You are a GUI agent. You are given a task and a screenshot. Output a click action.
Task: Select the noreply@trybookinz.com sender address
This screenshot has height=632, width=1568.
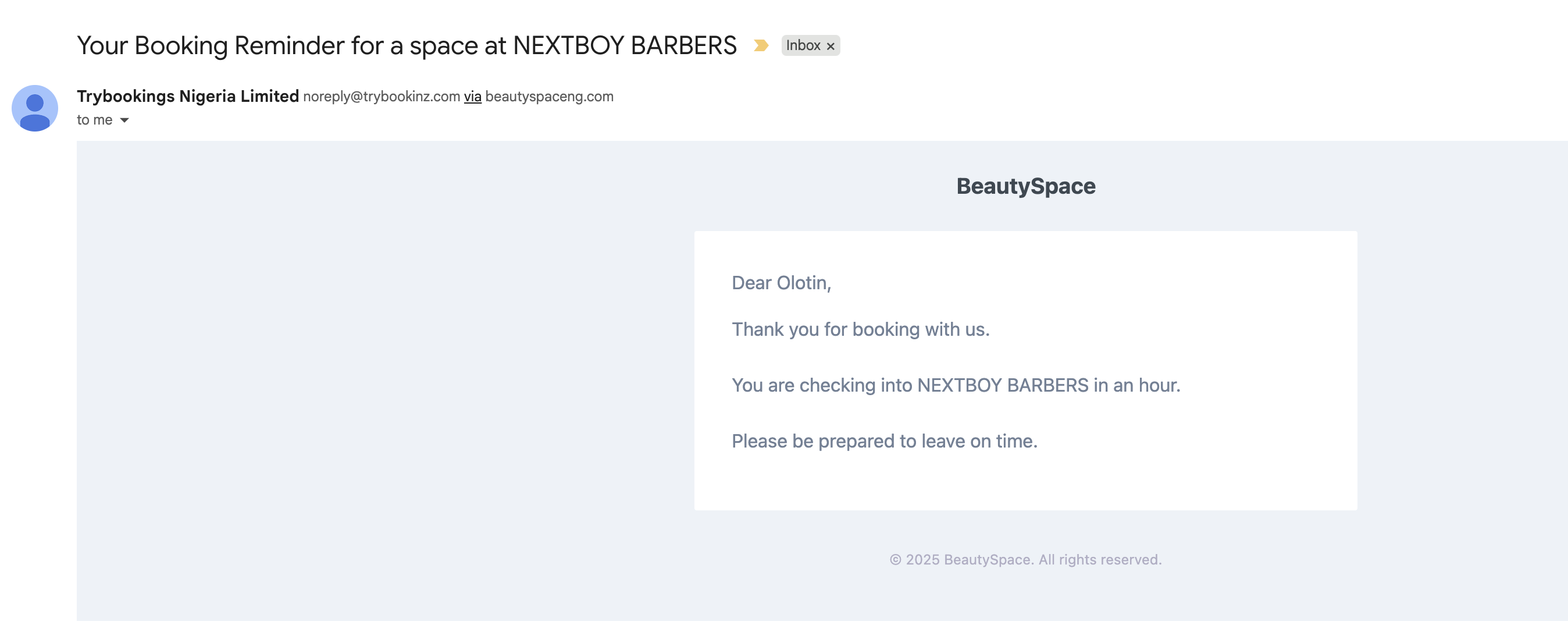382,97
